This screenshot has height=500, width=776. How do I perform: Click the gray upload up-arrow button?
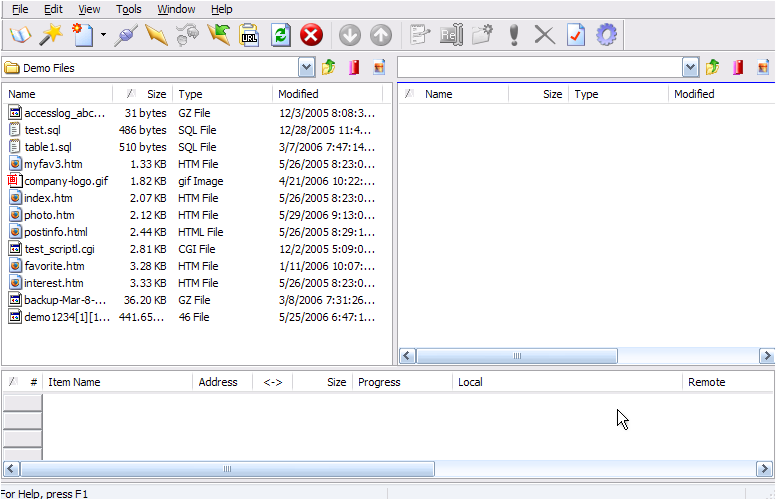click(x=381, y=35)
